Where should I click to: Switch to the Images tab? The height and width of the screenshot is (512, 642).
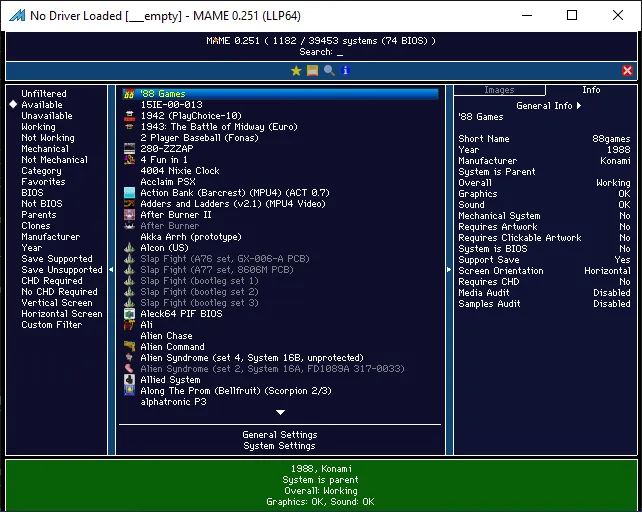[499, 90]
